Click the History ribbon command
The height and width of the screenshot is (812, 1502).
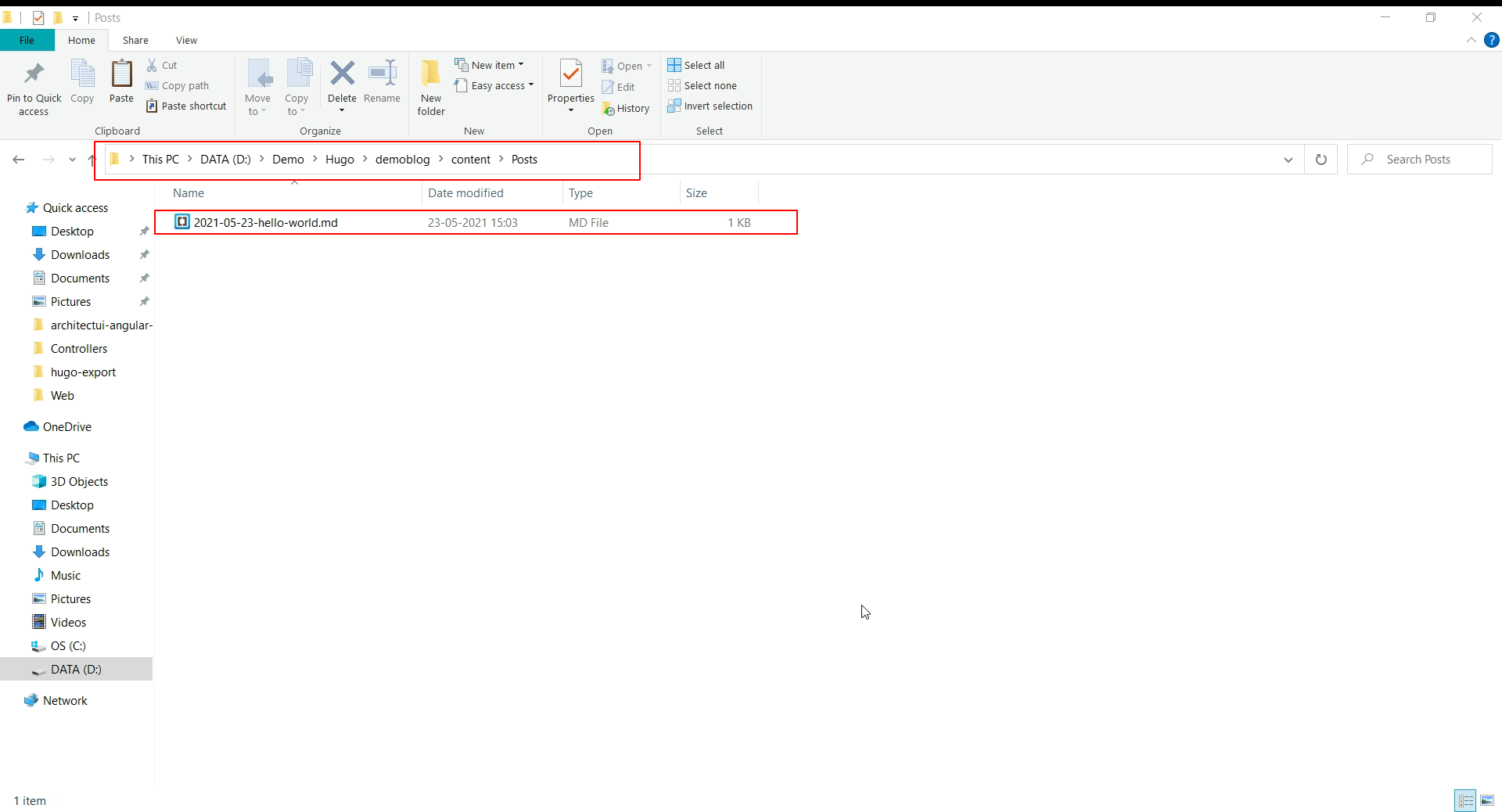tap(626, 108)
